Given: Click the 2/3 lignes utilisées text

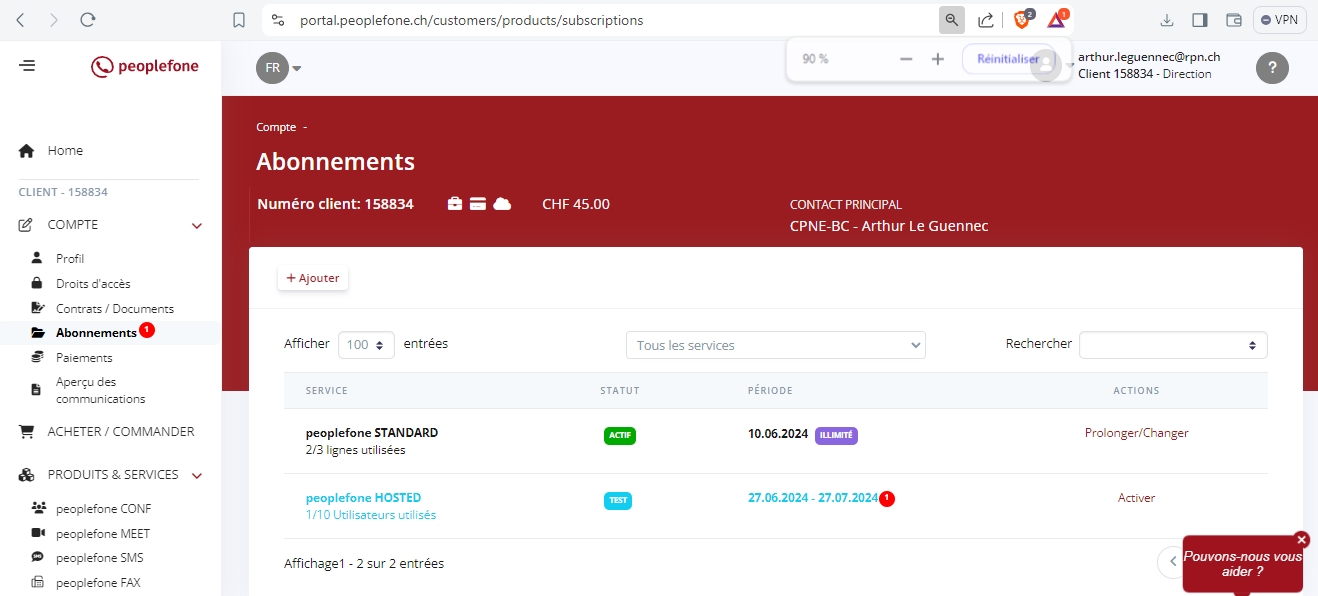Looking at the screenshot, I should pyautogui.click(x=356, y=450).
